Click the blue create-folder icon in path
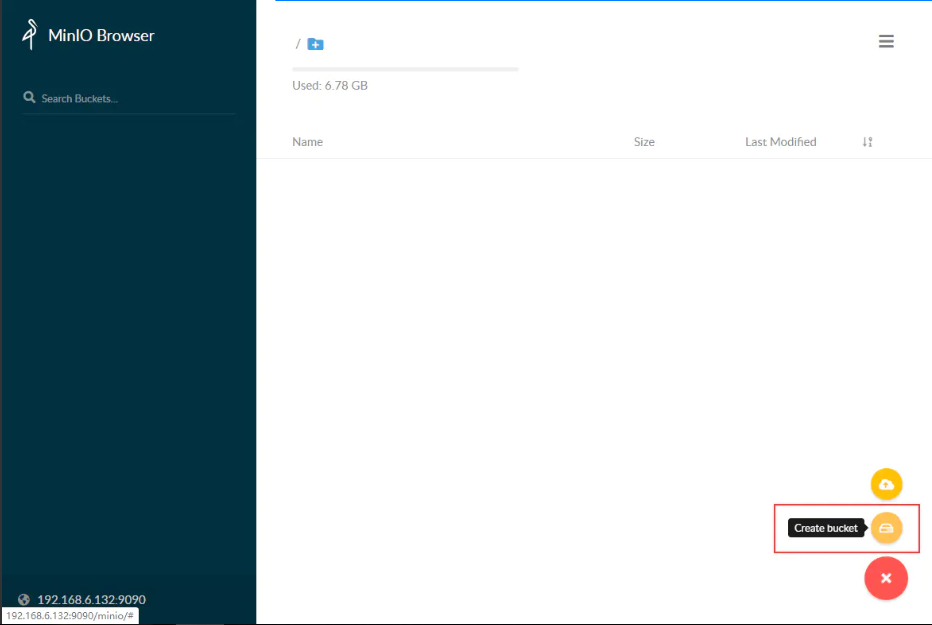The width and height of the screenshot is (932, 625). [315, 44]
